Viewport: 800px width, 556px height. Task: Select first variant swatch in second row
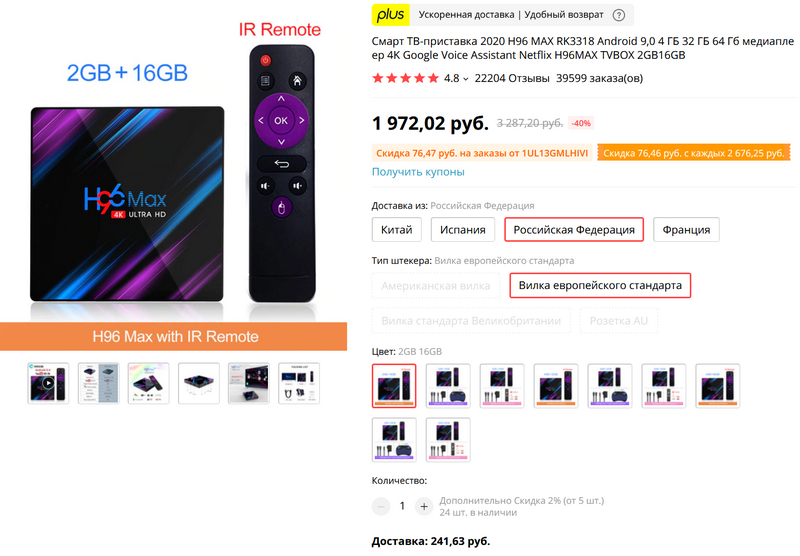(394, 440)
